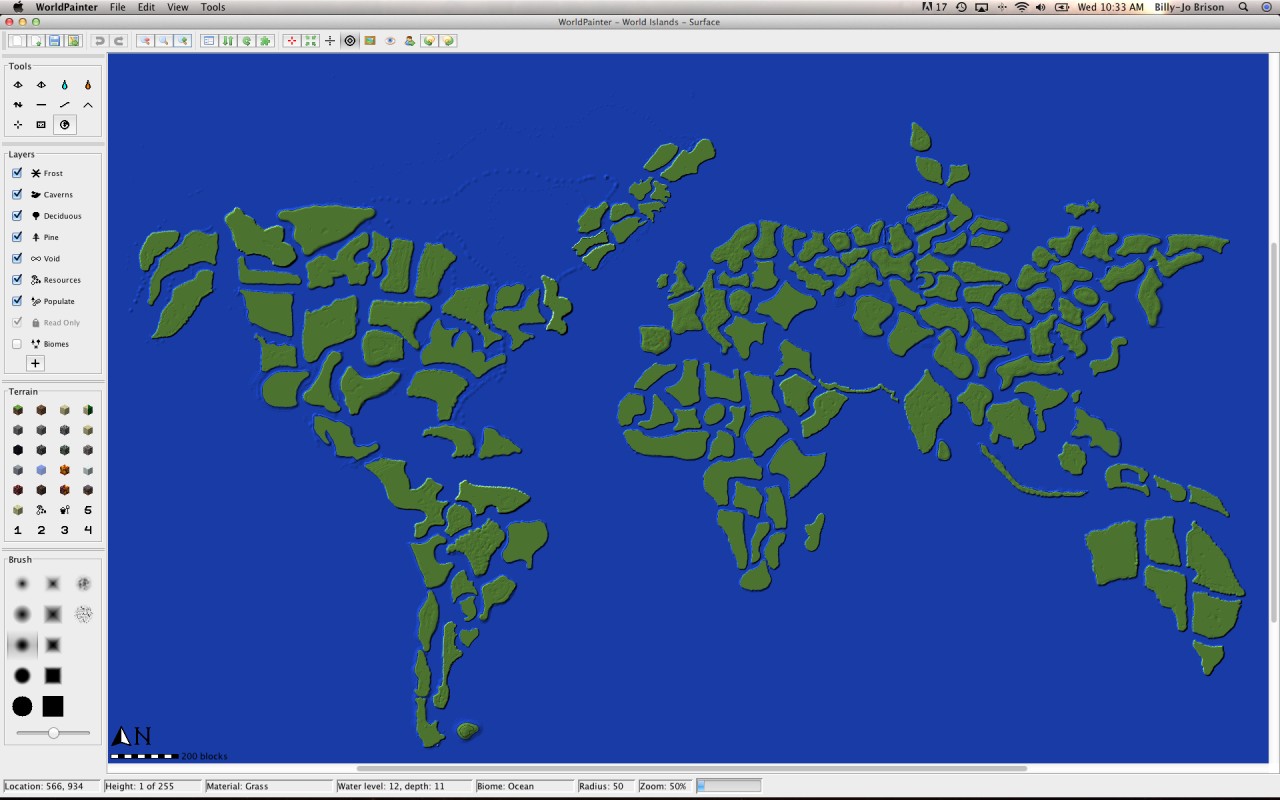The width and height of the screenshot is (1280, 800).
Task: Enable the Biomes layer checkbox
Action: pyautogui.click(x=16, y=343)
